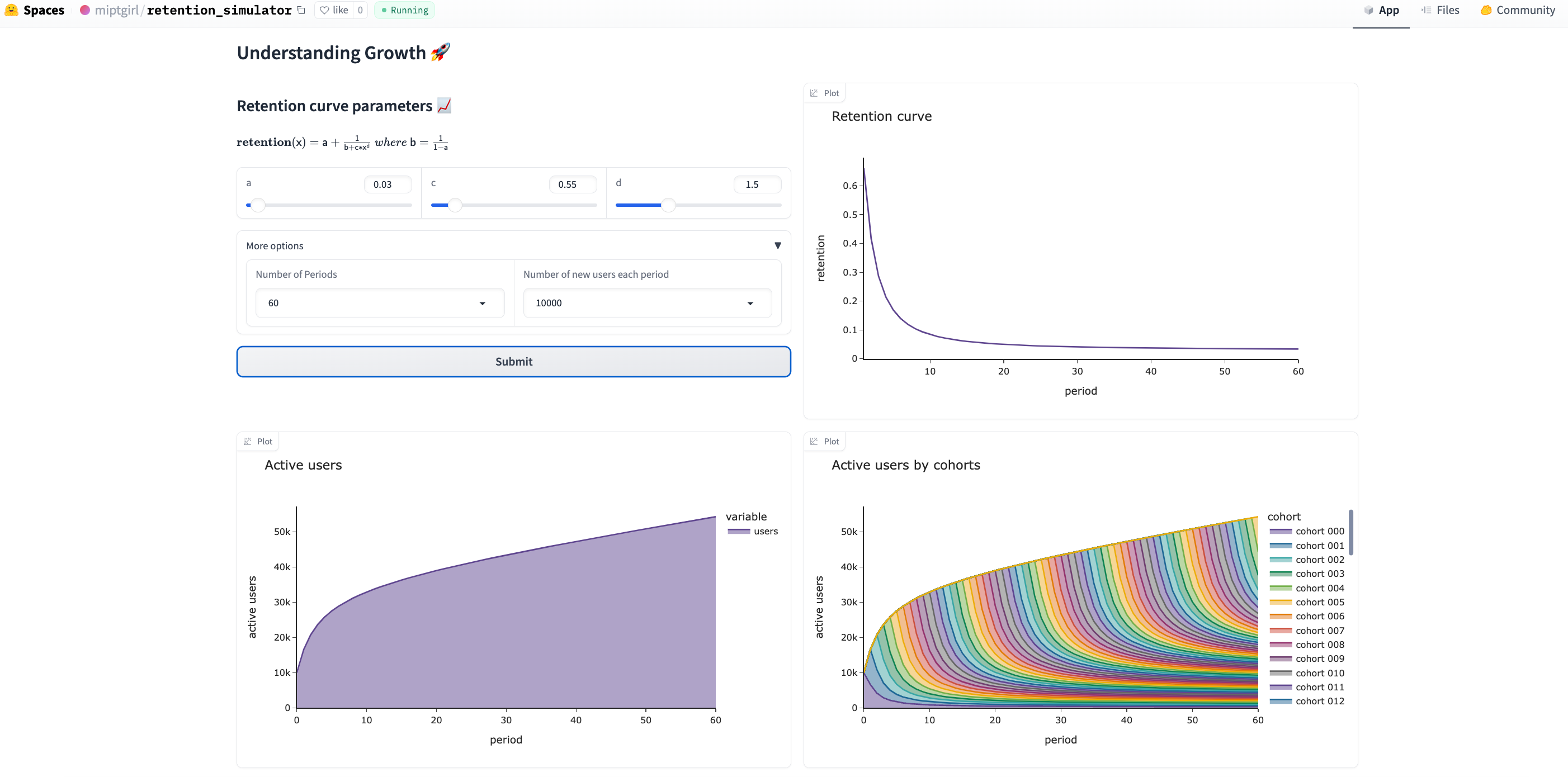Image resolution: width=1568 pixels, height=777 pixels.
Task: Copy the space name using copy icon
Action: click(x=301, y=11)
